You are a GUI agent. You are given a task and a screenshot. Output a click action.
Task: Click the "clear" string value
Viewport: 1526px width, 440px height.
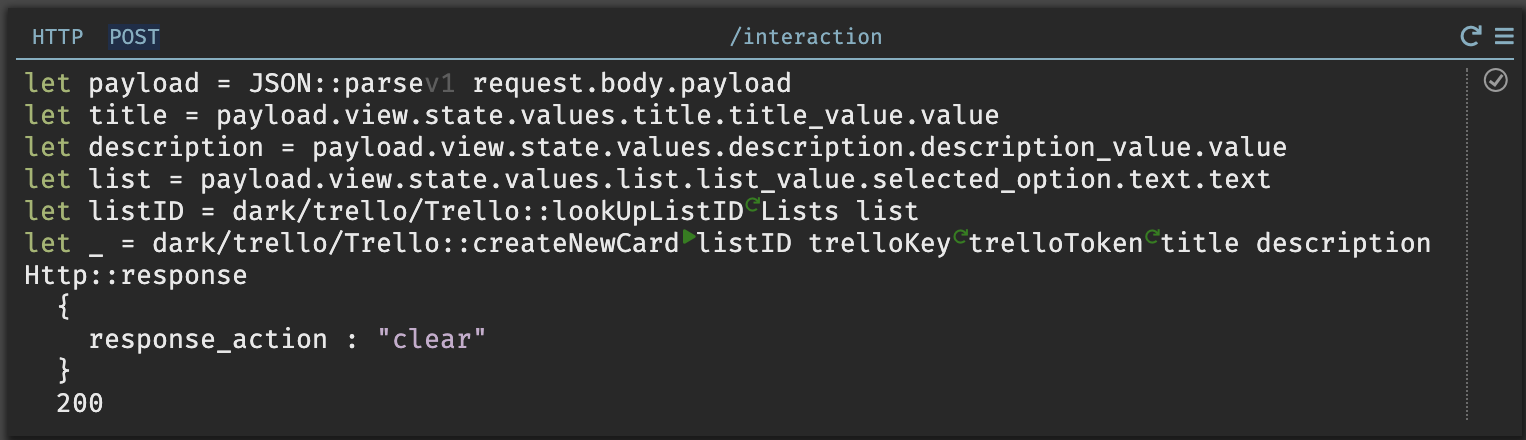click(x=432, y=339)
